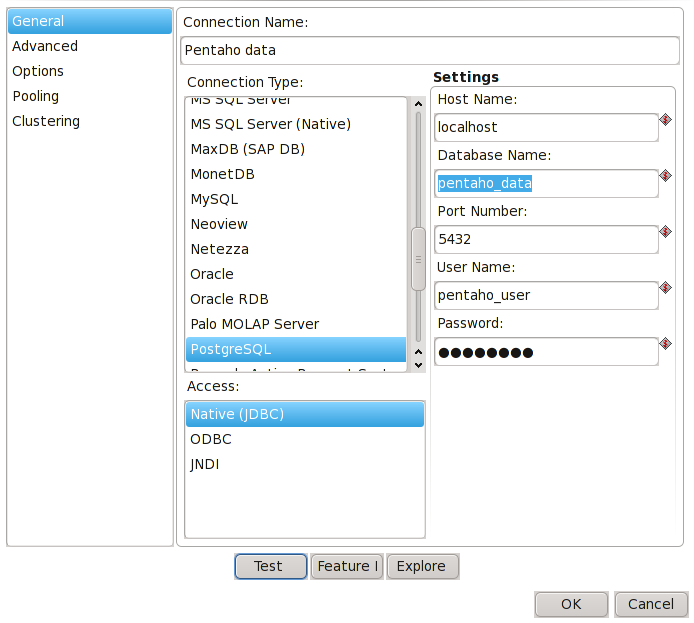Click variable icon next to User Name field
The width and height of the screenshot is (694, 623).
(x=665, y=288)
